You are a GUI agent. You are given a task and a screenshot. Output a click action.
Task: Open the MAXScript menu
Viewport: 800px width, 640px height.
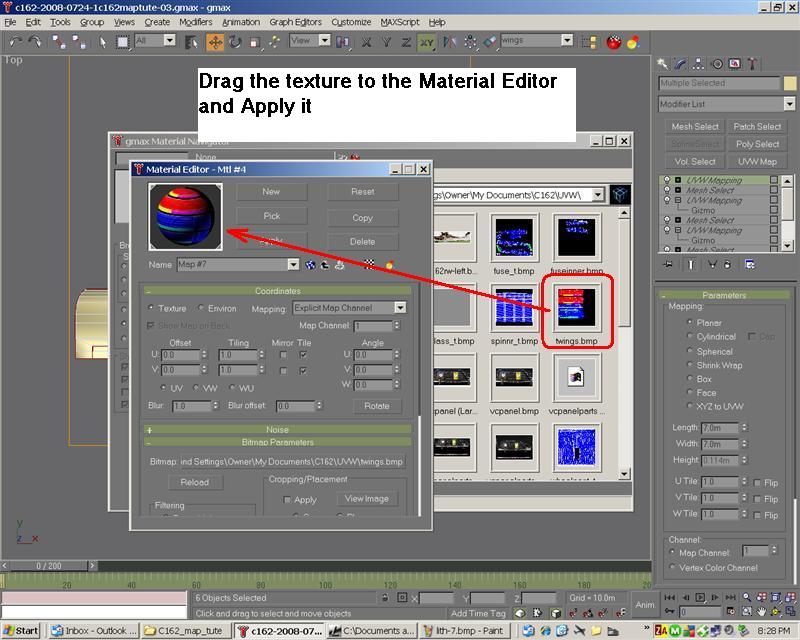tap(399, 22)
